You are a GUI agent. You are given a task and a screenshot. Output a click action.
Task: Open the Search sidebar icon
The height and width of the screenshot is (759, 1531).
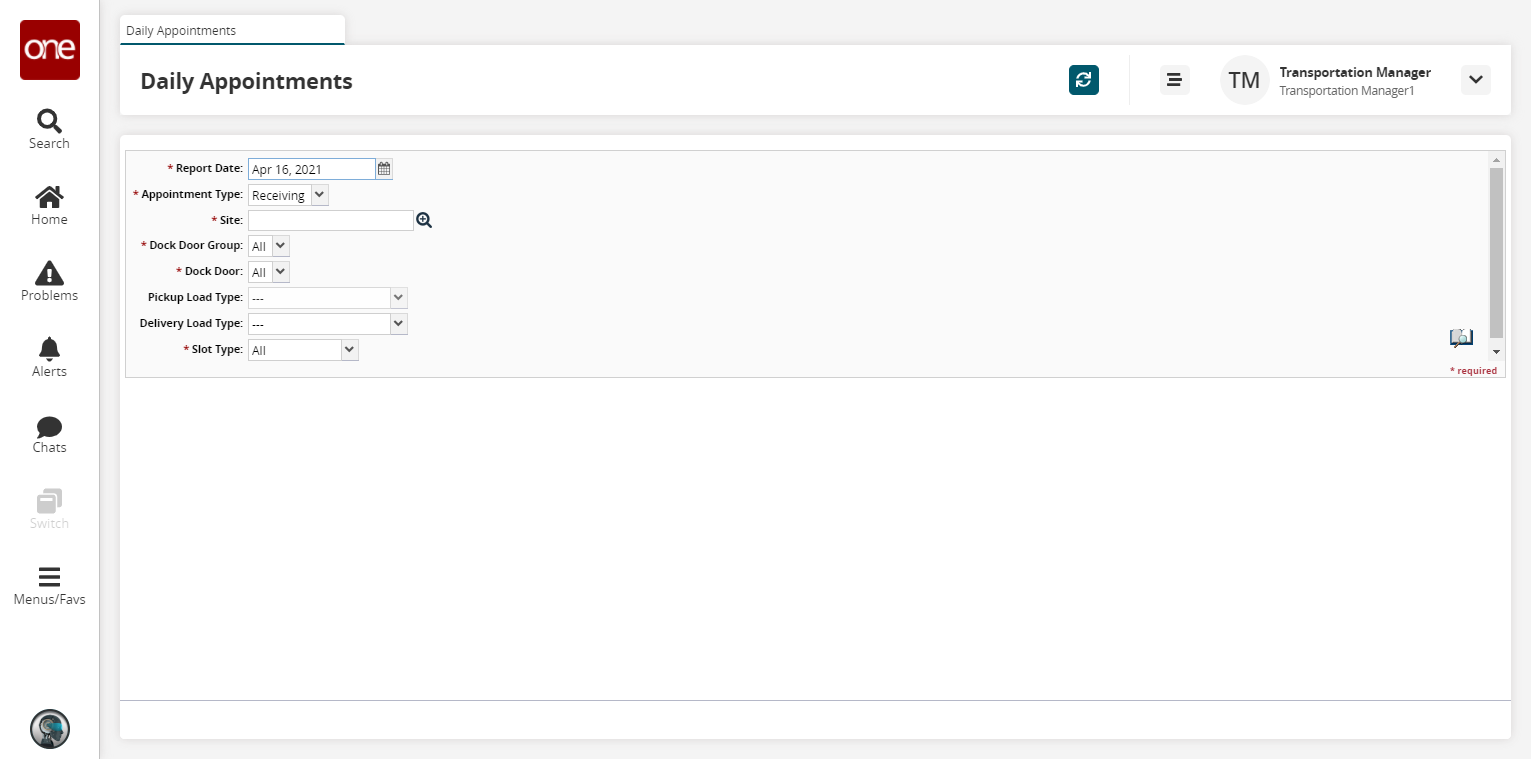click(x=49, y=129)
